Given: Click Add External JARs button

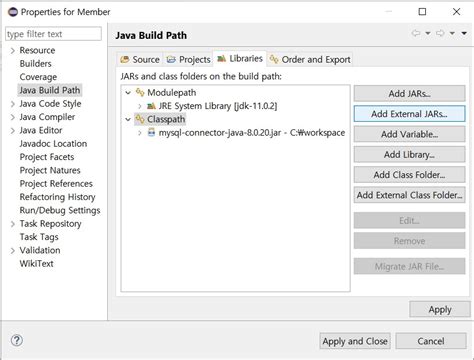Looking at the screenshot, I should pos(409,114).
